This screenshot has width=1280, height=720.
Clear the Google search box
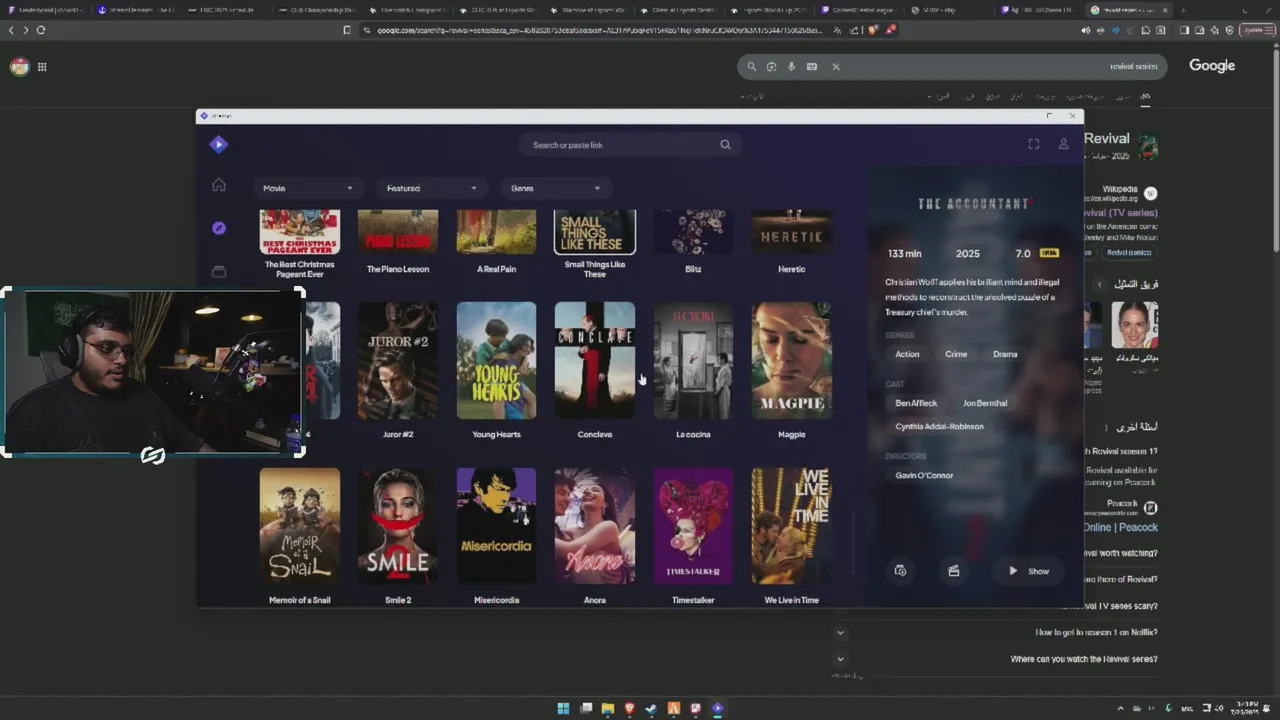[836, 67]
